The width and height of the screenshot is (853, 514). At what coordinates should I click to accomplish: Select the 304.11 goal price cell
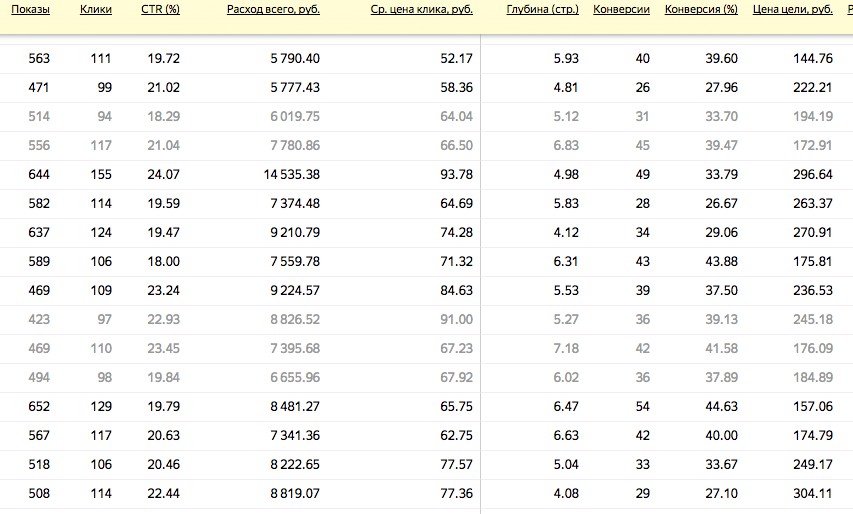(811, 494)
